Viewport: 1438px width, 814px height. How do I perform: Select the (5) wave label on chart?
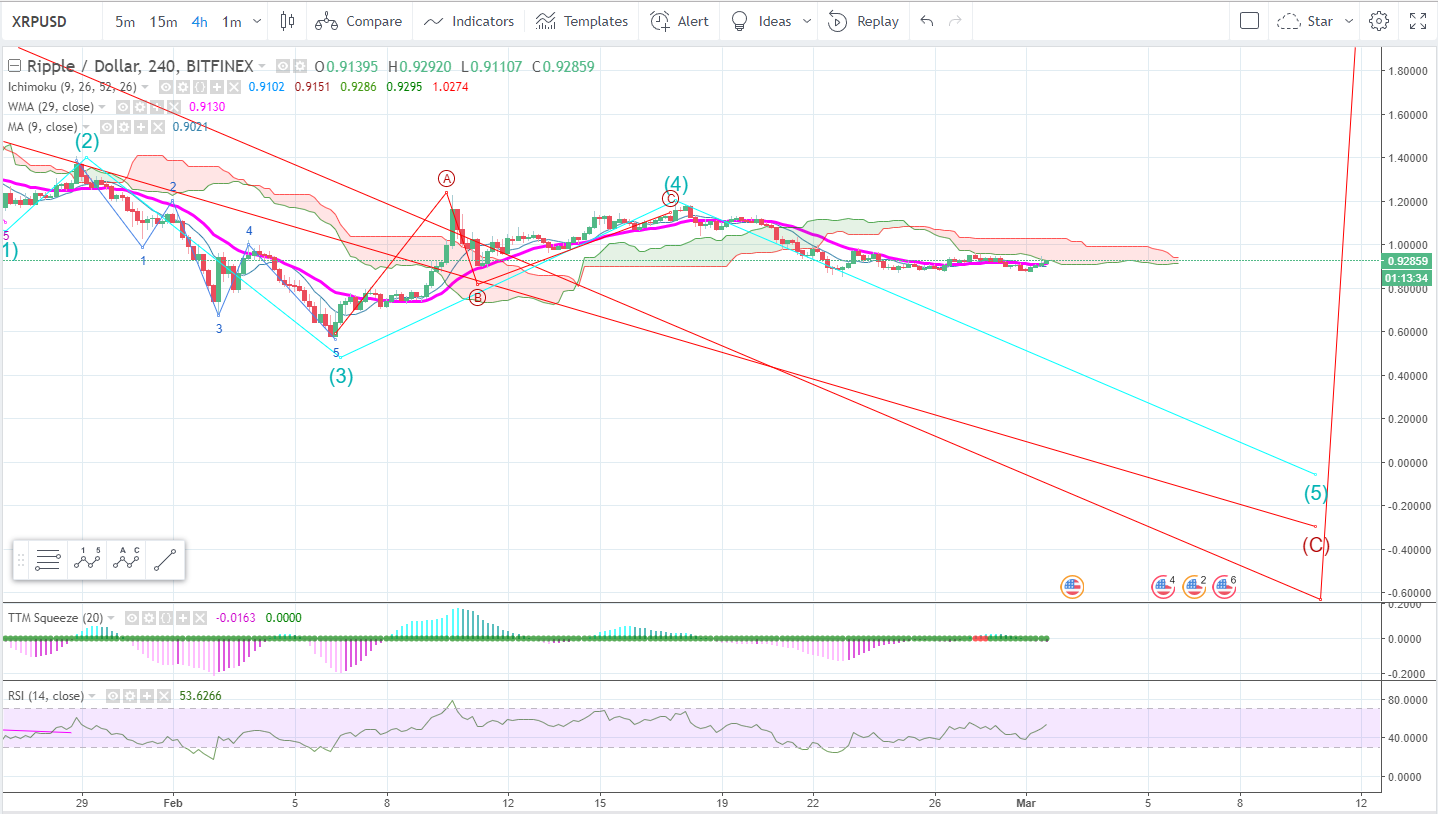(x=1316, y=493)
